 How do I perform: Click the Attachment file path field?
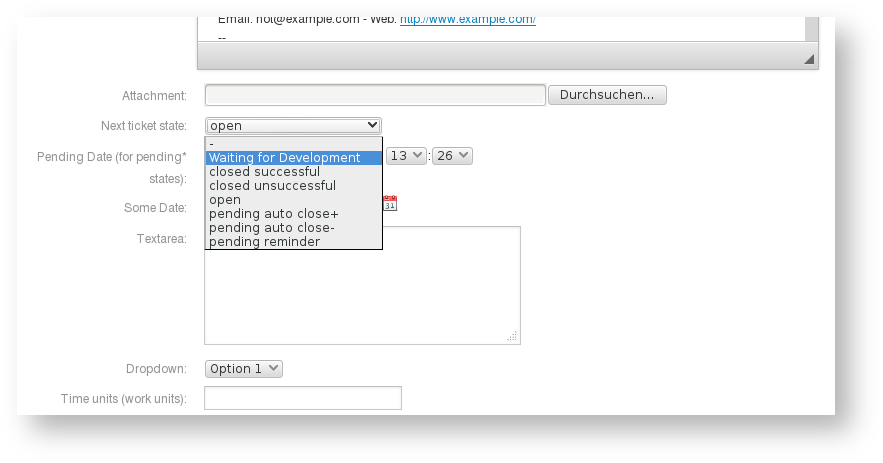coord(375,95)
